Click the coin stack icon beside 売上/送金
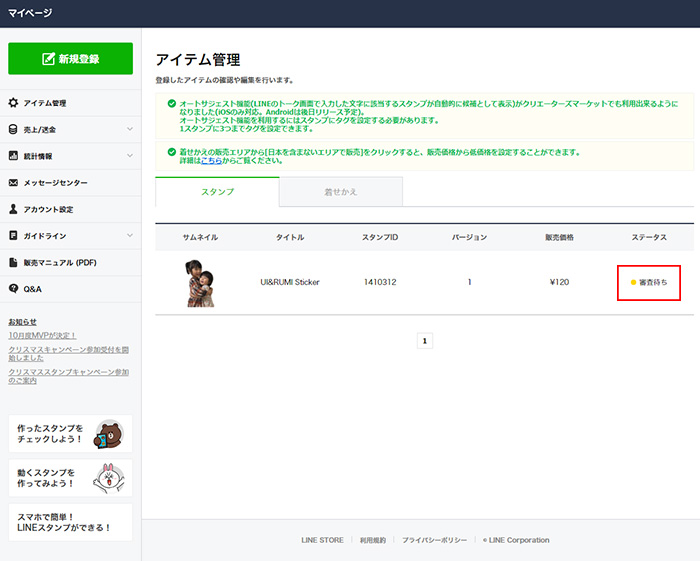Image resolution: width=700 pixels, height=561 pixels. point(13,129)
